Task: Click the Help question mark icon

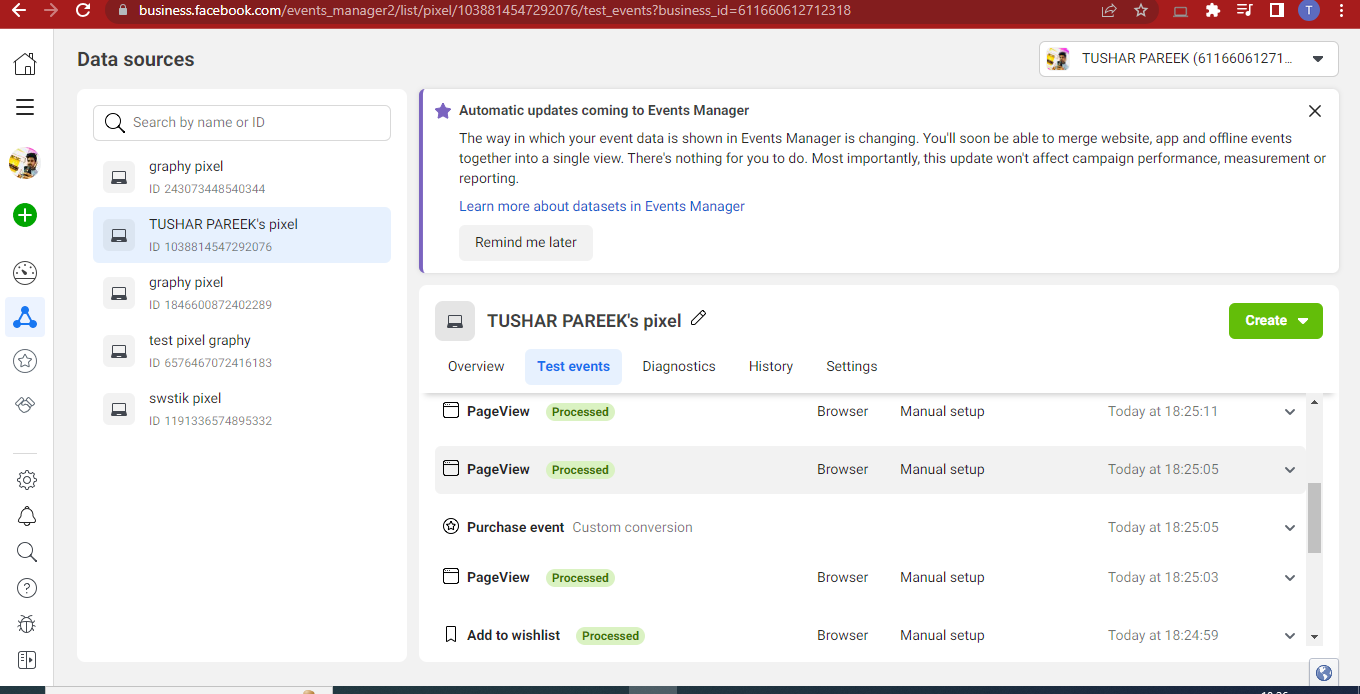Action: click(x=27, y=588)
